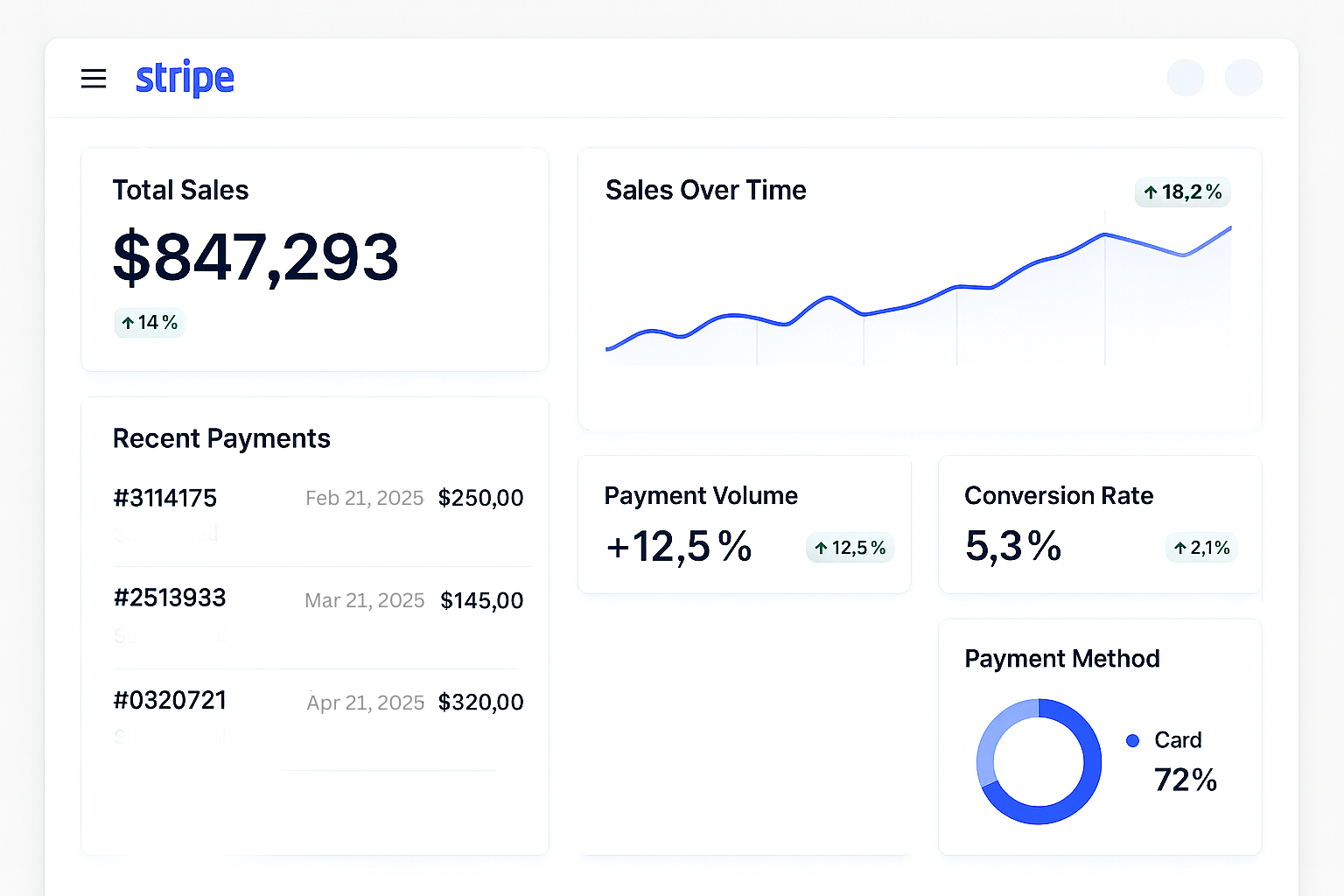The width and height of the screenshot is (1344, 896).
Task: Click the Conversion Rate 5,3% value
Action: (x=1013, y=547)
